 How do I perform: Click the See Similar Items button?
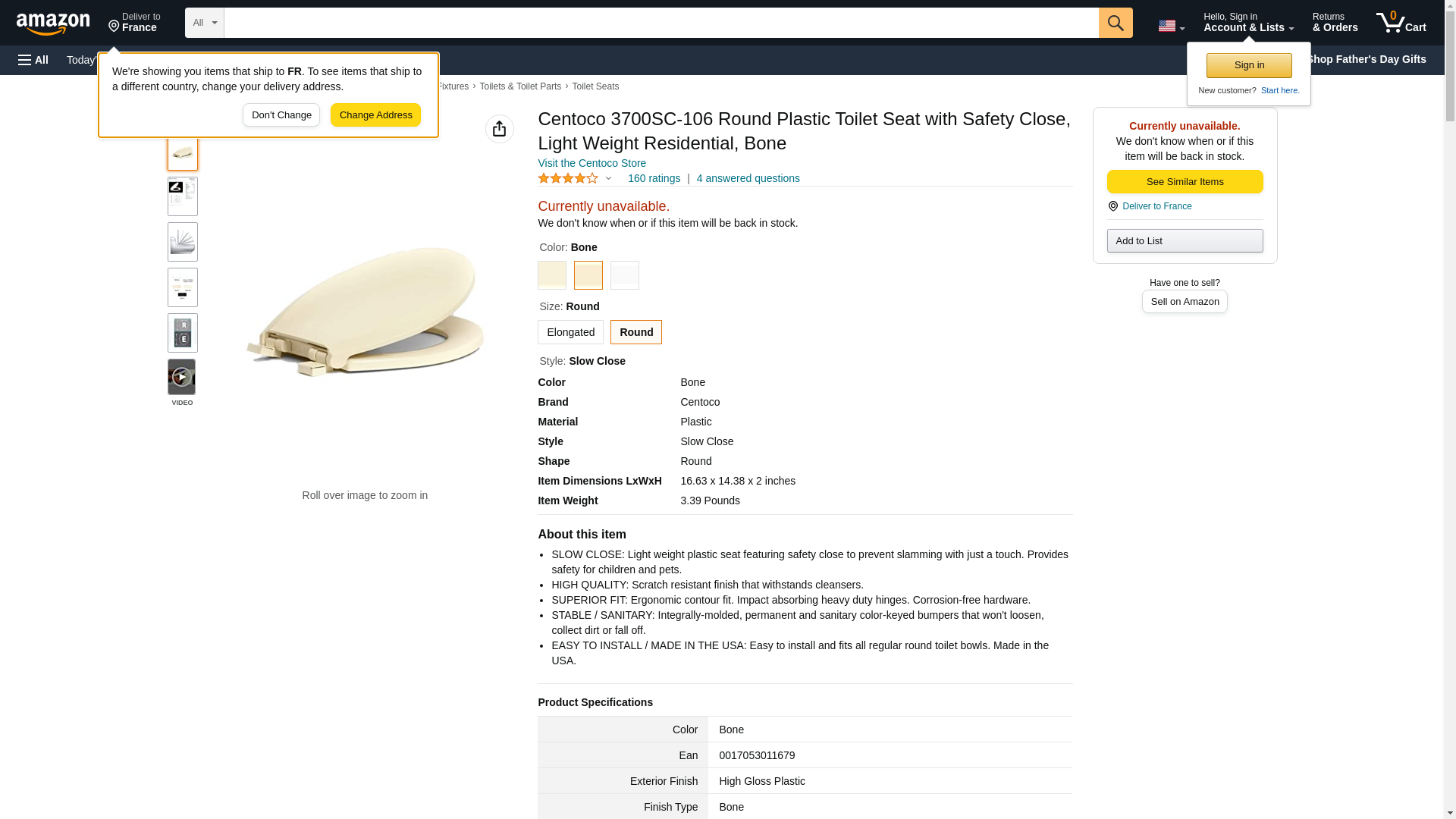(x=1185, y=181)
